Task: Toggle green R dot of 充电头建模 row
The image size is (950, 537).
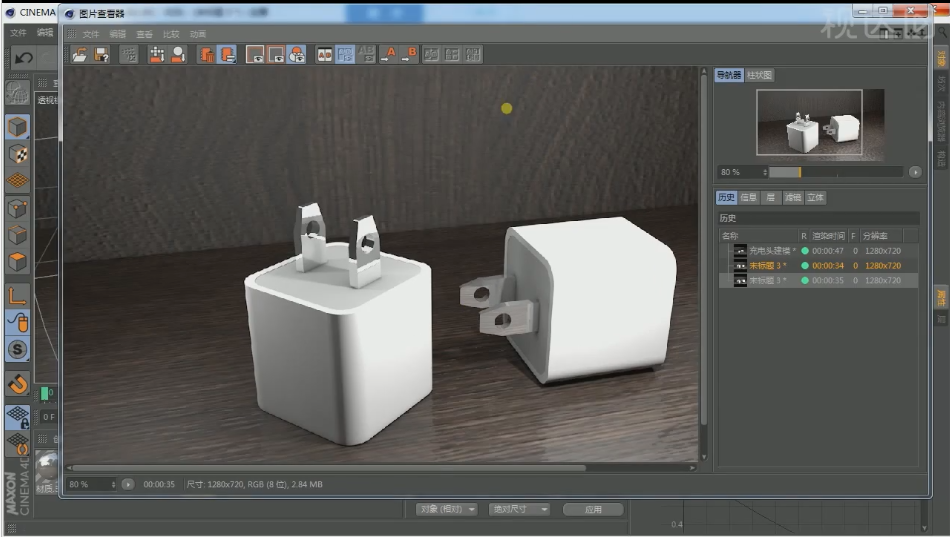Action: (805, 251)
